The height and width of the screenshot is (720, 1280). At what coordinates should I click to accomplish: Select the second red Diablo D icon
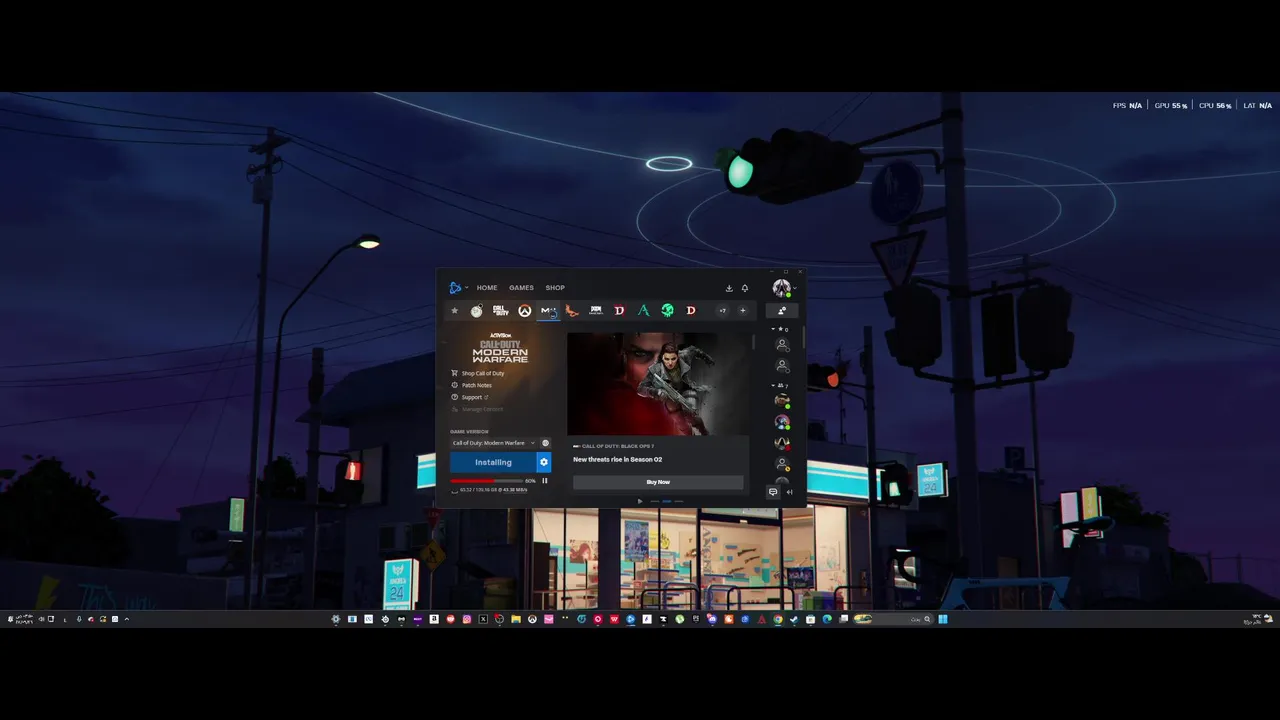[x=691, y=311]
